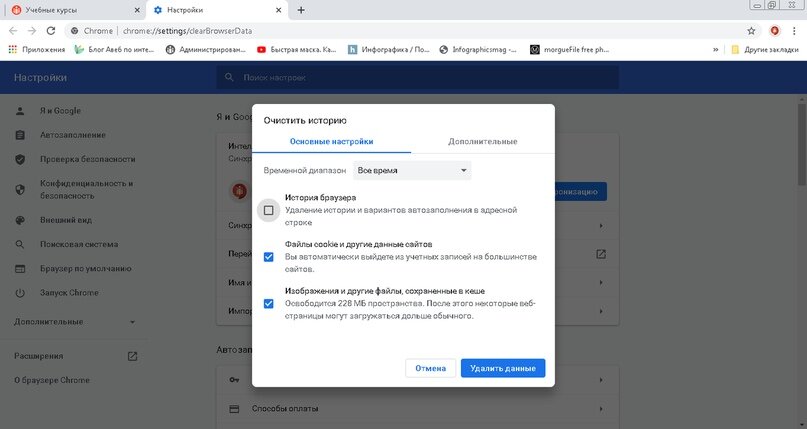Click the shield check icon in sidebar
The width and height of the screenshot is (807, 429).
(x=20, y=159)
